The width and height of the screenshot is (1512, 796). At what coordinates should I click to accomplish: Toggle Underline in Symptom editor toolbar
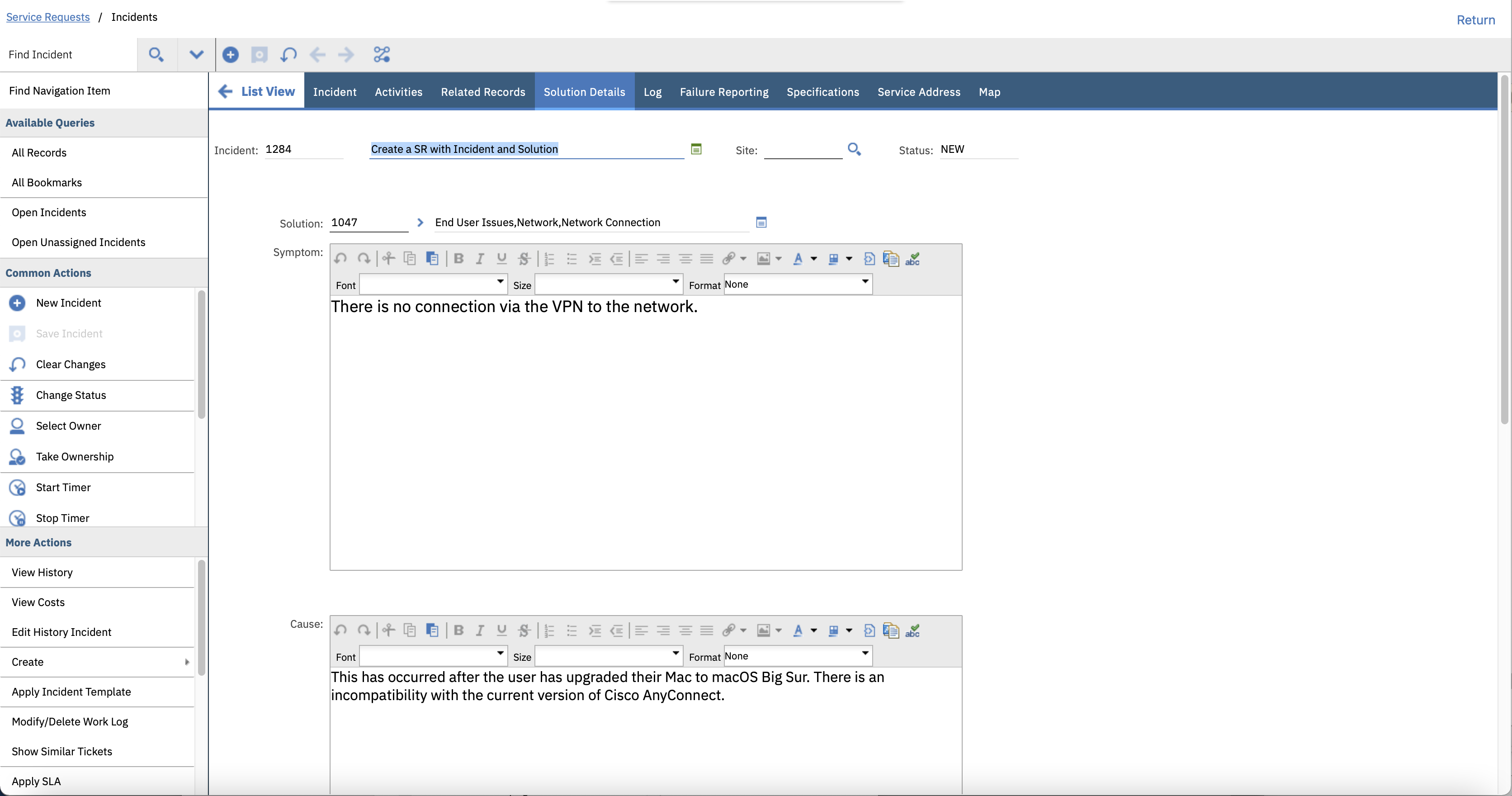(x=501, y=259)
